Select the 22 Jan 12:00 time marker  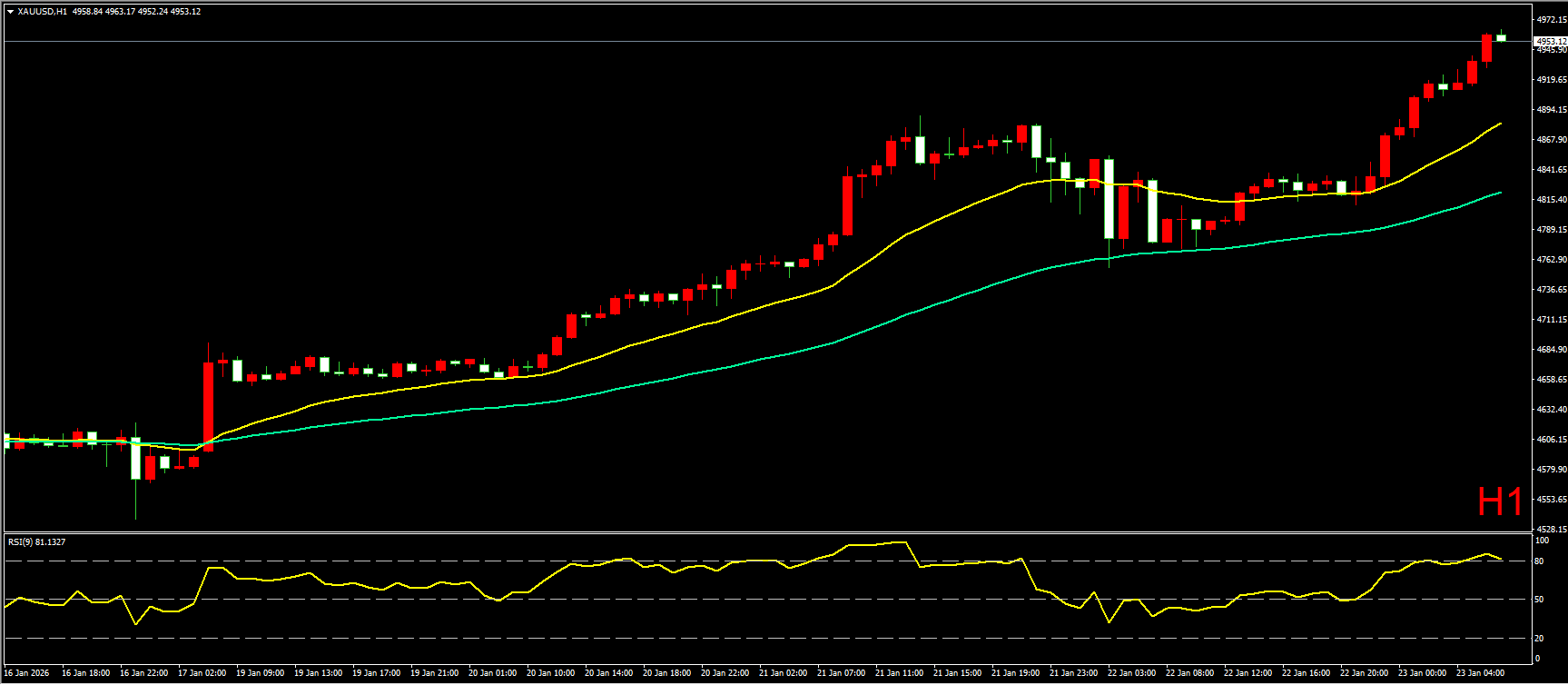point(1247,673)
